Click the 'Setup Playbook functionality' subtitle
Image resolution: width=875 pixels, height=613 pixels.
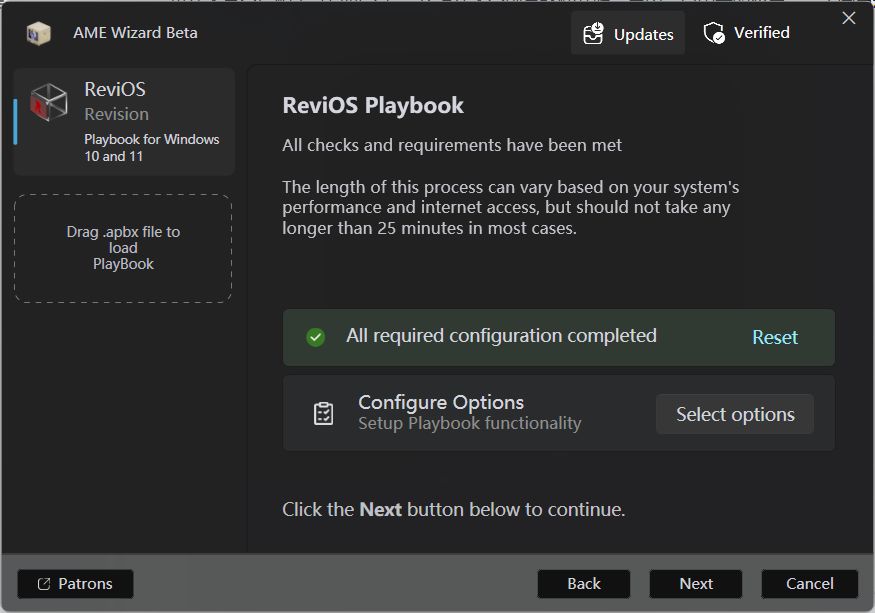point(469,424)
